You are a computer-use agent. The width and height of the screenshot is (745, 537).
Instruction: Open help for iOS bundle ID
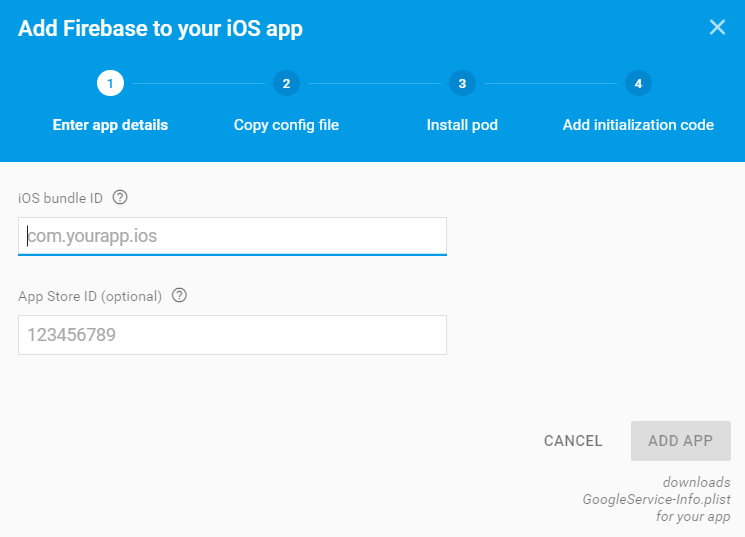click(120, 197)
